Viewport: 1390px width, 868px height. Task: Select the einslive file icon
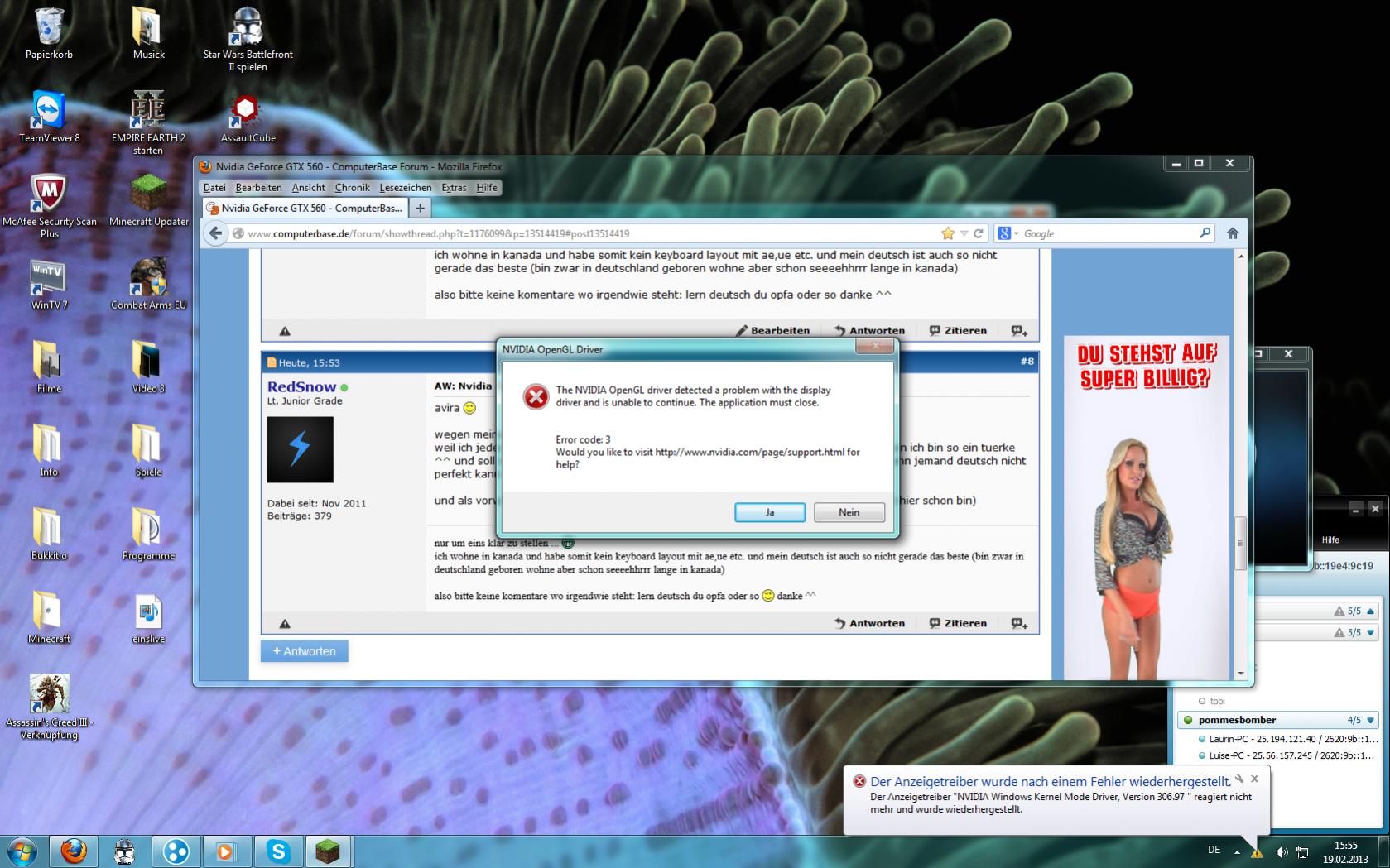coord(148,618)
